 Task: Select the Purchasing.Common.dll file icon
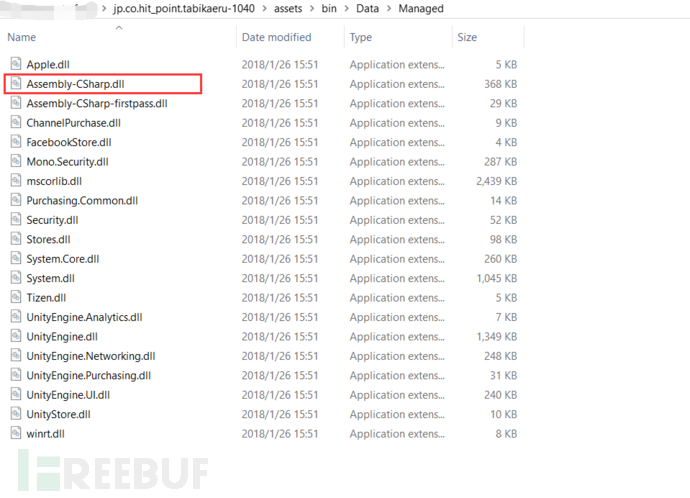(x=16, y=200)
